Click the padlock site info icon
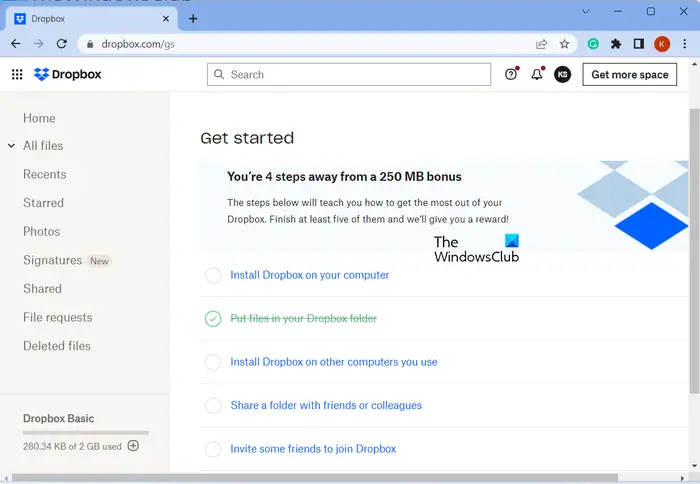700x484 pixels. tap(90, 44)
